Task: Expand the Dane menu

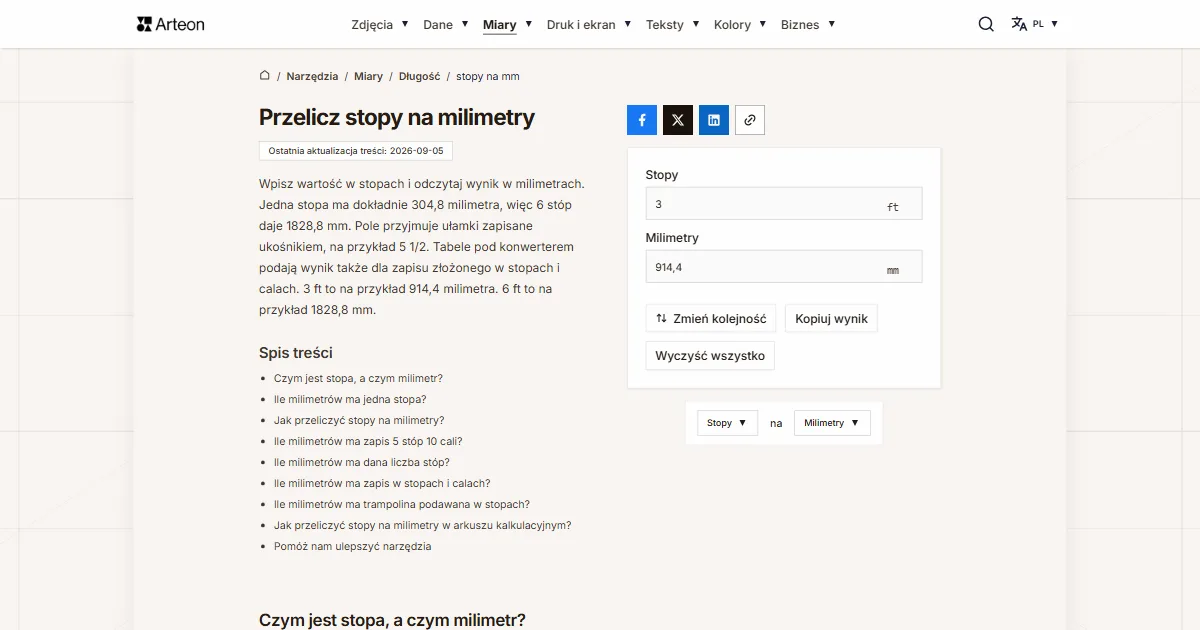Action: (x=446, y=24)
